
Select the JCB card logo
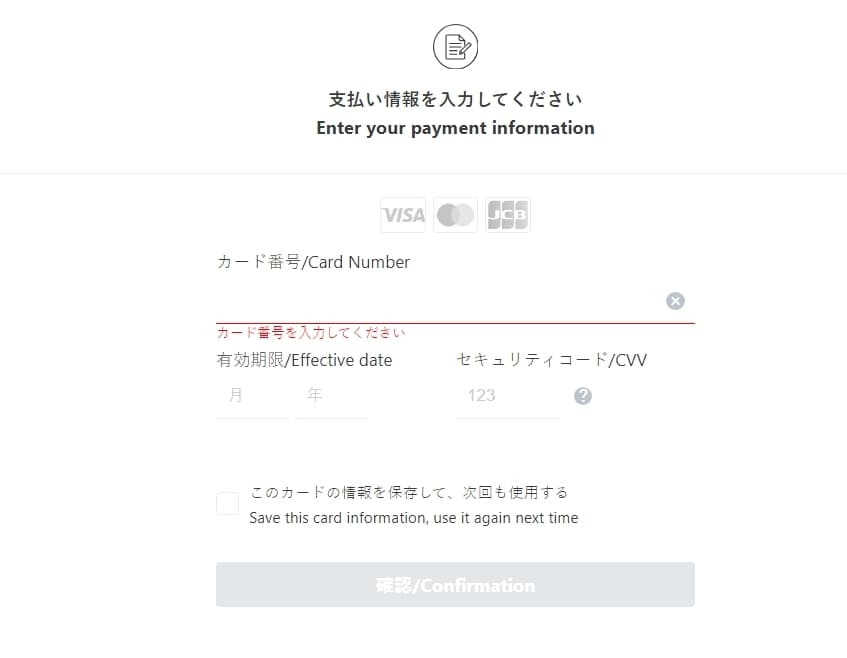[508, 215]
